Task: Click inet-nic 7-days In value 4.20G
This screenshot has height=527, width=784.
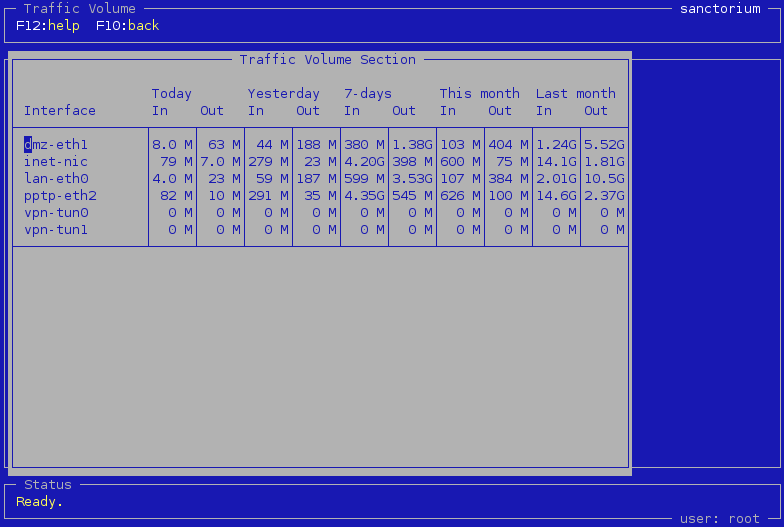Action: (x=364, y=162)
